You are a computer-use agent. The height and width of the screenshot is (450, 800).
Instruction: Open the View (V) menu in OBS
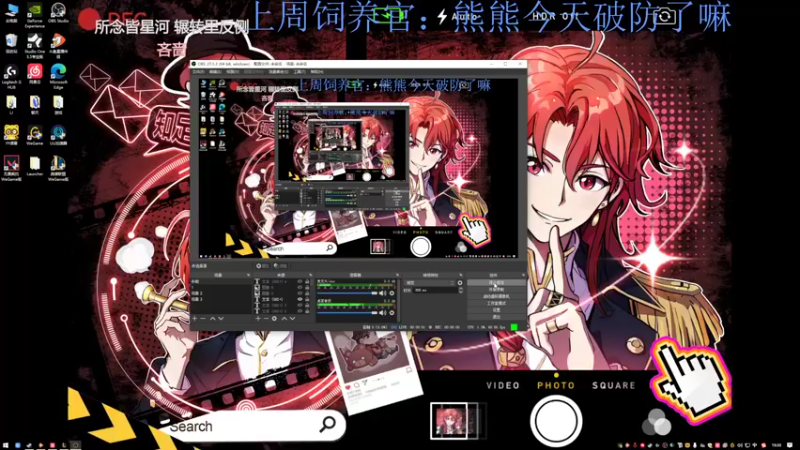coord(233,71)
